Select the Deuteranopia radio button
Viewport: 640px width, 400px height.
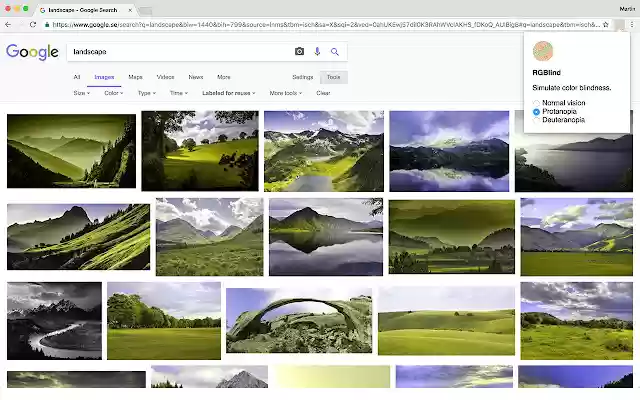pyautogui.click(x=536, y=120)
